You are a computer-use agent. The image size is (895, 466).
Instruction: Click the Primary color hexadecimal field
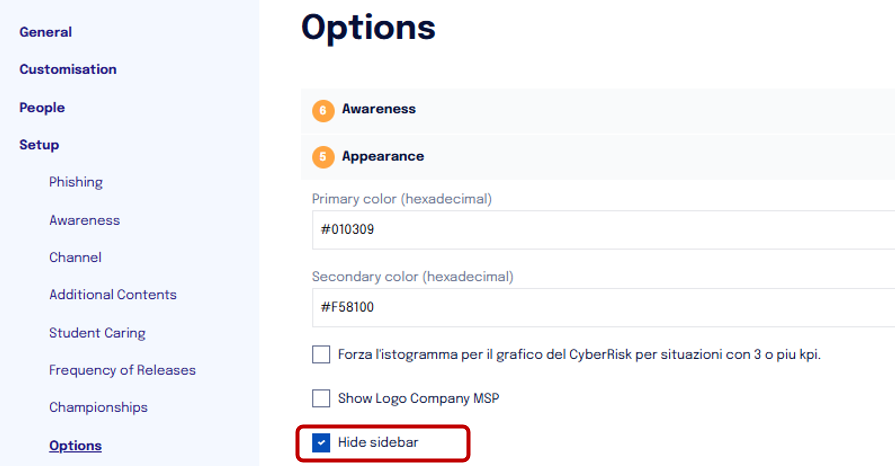point(603,230)
